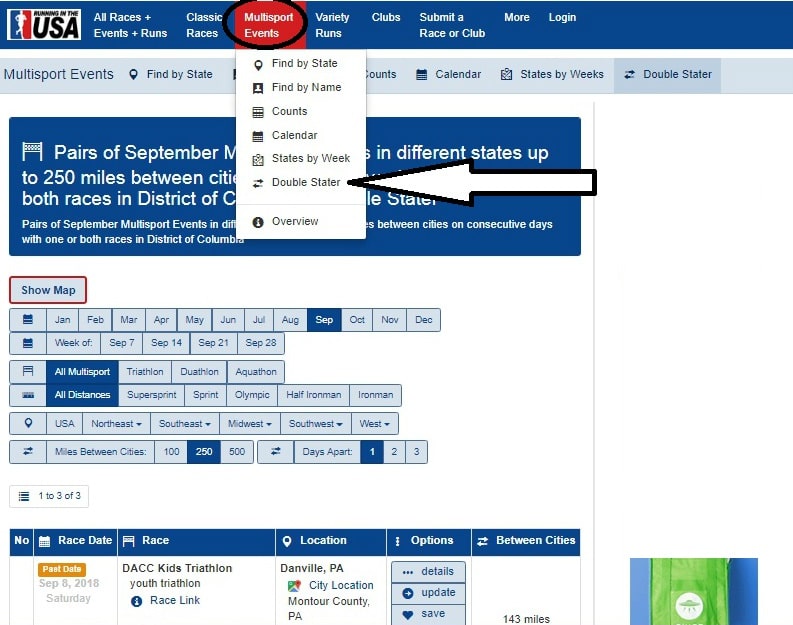The height and width of the screenshot is (625, 793).
Task: Click the info icon beside Race Link
Action: [137, 601]
